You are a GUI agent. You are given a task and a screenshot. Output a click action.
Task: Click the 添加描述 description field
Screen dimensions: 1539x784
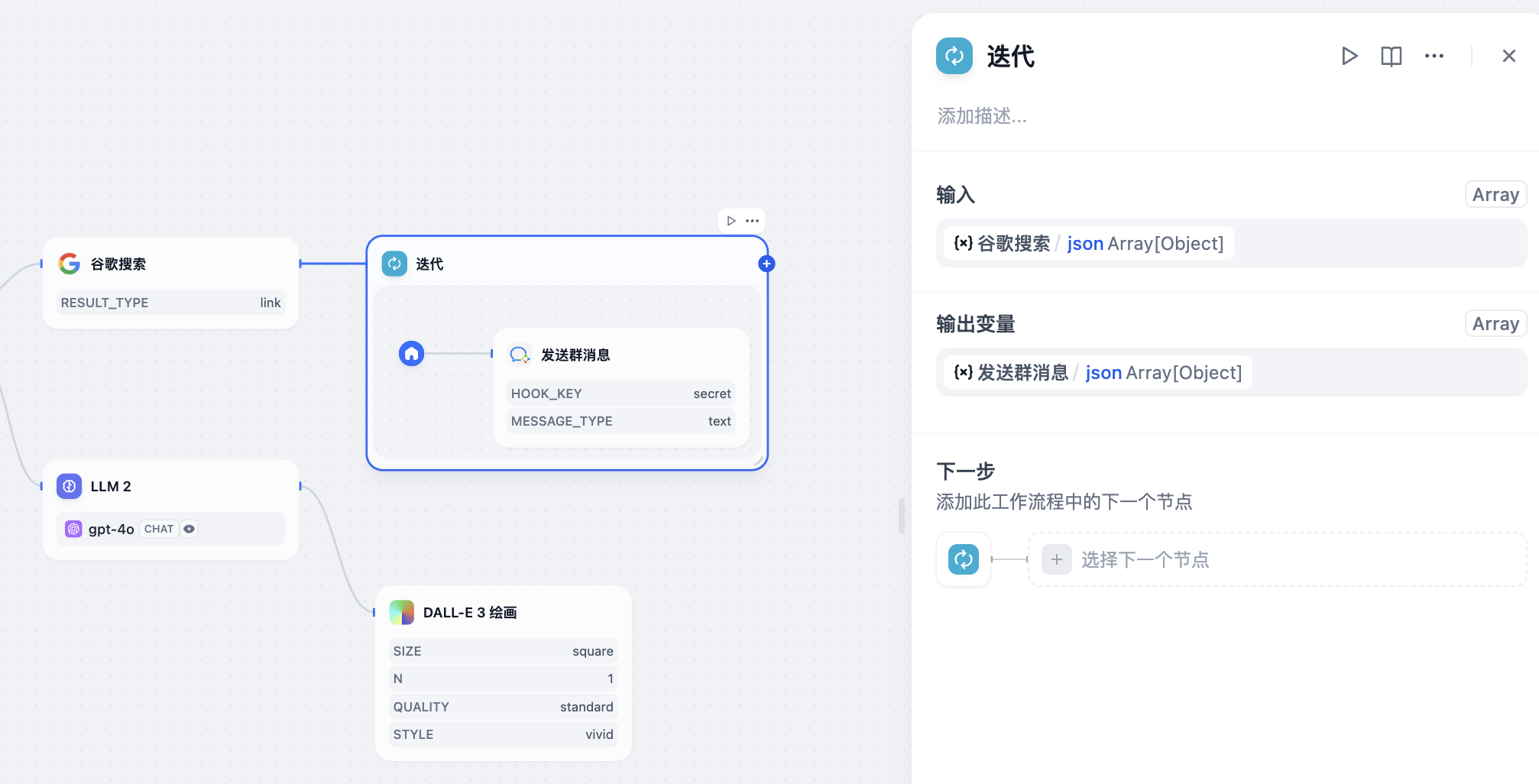[982, 116]
